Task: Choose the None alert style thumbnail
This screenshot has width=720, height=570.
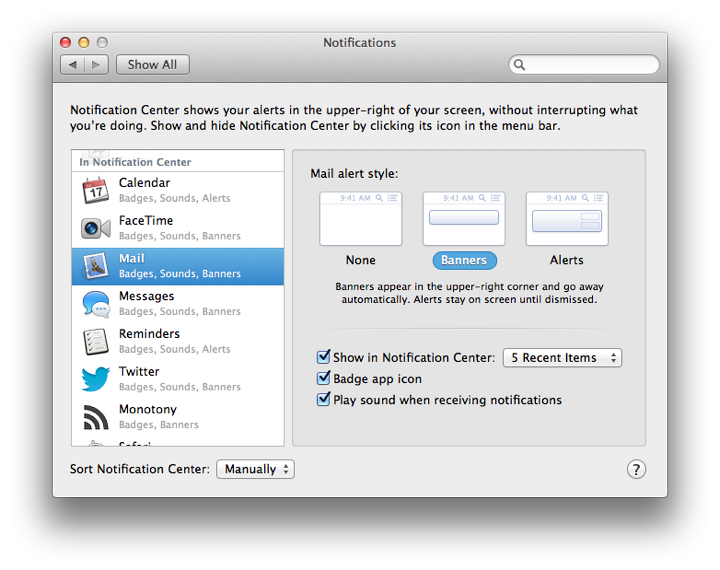Action: pyautogui.click(x=360, y=218)
